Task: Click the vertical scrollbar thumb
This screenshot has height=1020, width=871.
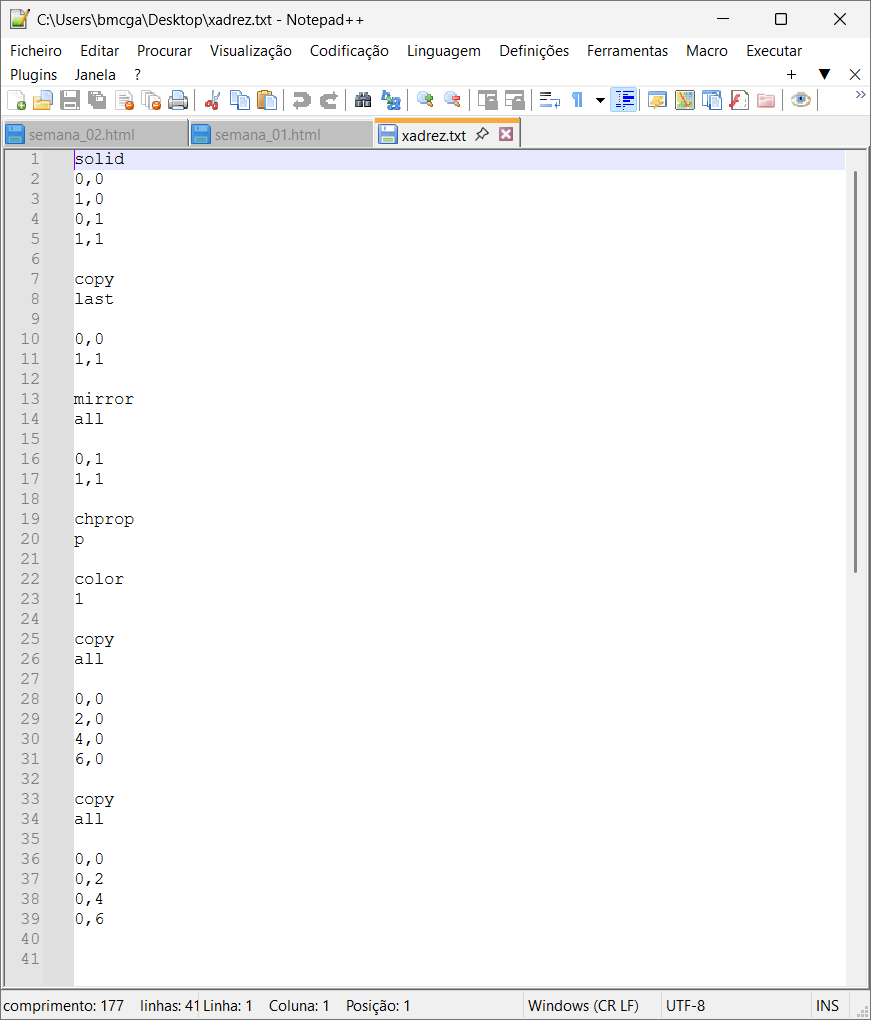Action: (x=856, y=370)
